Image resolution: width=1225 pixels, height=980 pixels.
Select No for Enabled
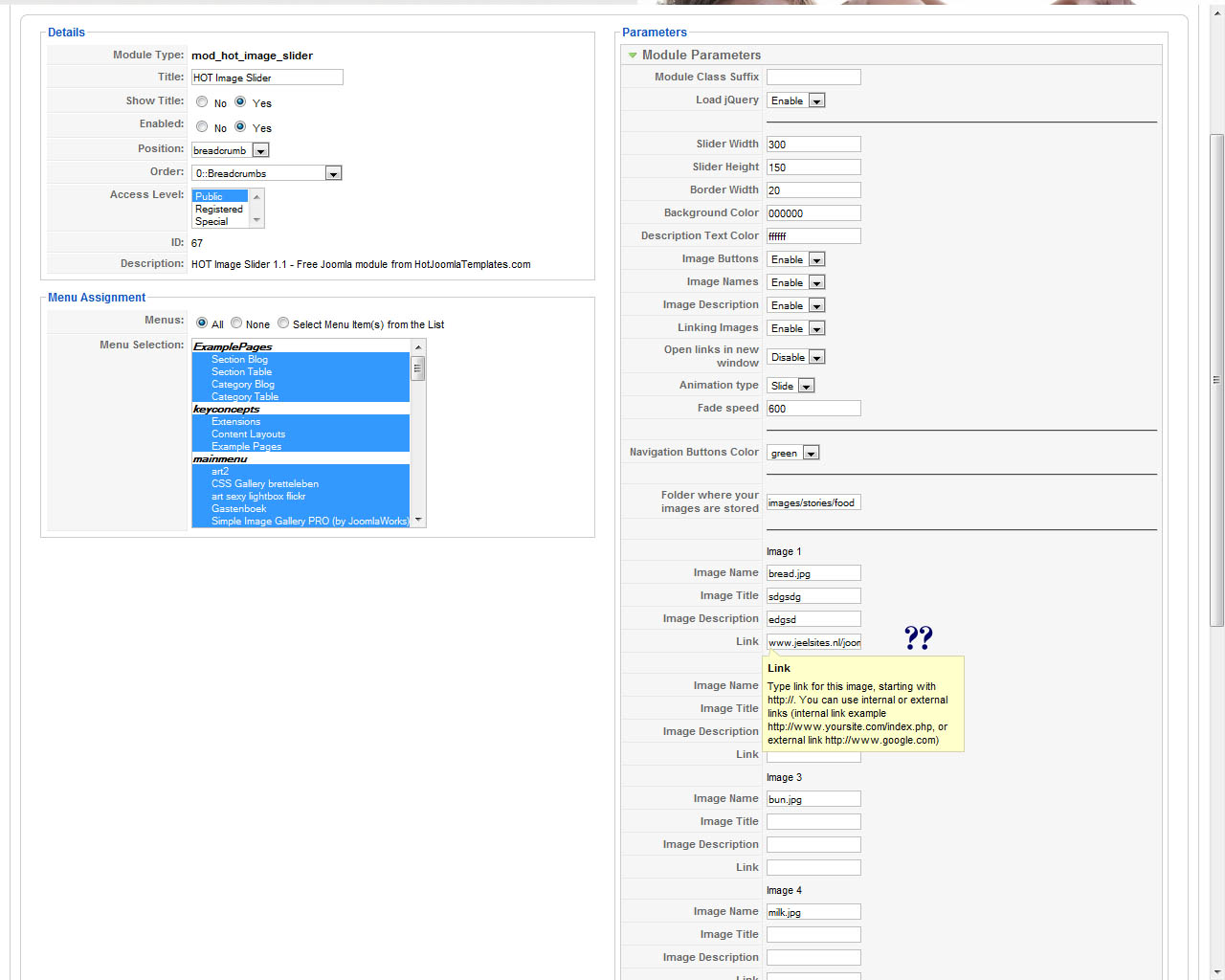(202, 126)
